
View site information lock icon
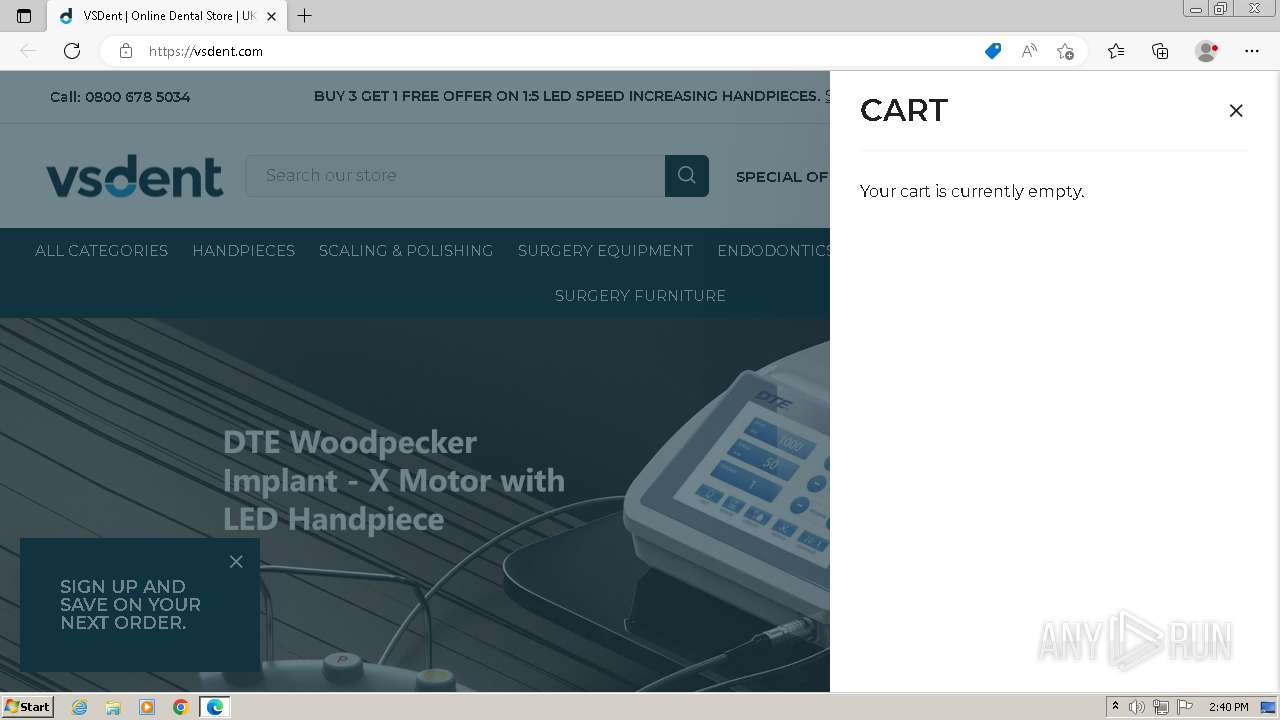[126, 51]
